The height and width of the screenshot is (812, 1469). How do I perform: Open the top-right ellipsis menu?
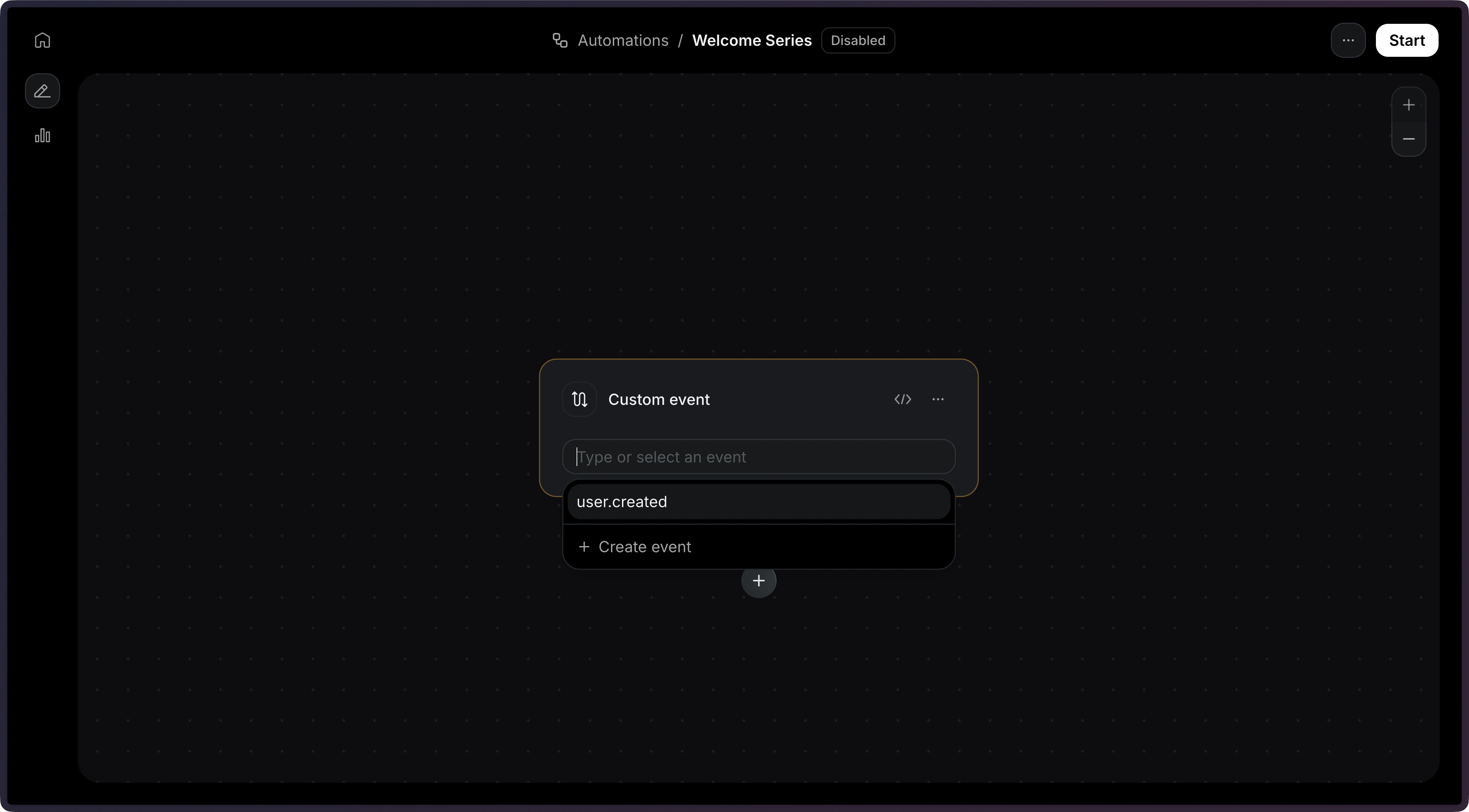[x=1348, y=40]
